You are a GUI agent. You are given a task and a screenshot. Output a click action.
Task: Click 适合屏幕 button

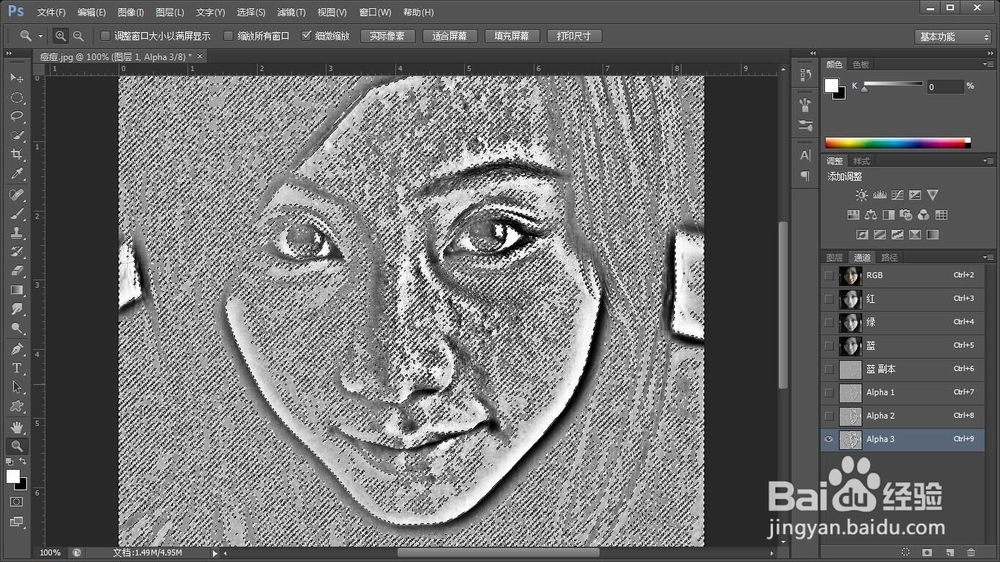tap(449, 36)
